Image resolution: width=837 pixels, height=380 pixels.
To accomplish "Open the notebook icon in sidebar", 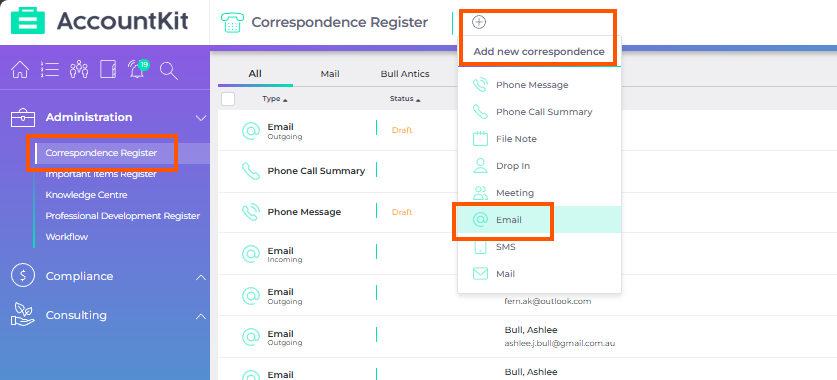I will pos(108,70).
